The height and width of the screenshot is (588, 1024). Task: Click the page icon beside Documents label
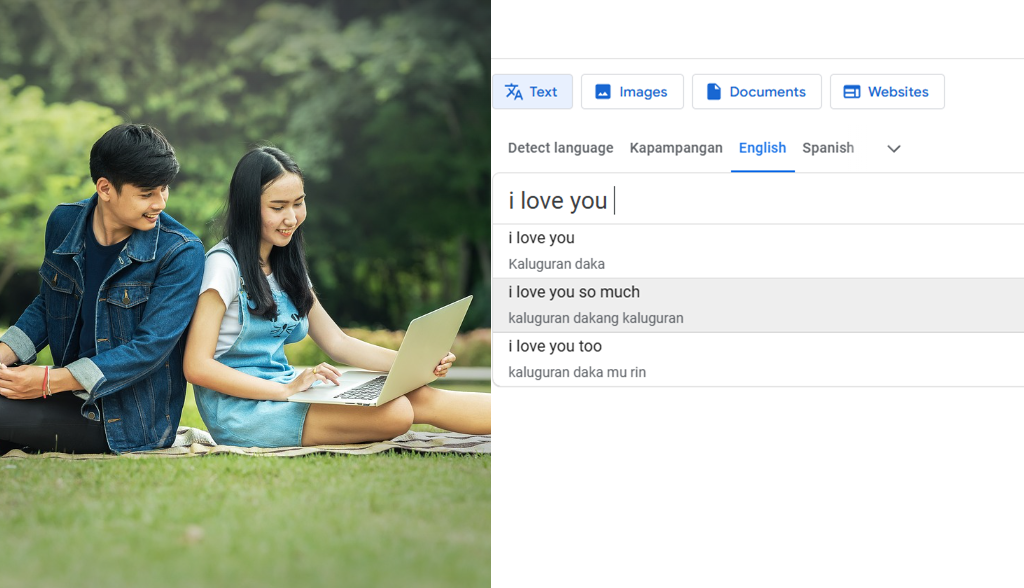[714, 91]
